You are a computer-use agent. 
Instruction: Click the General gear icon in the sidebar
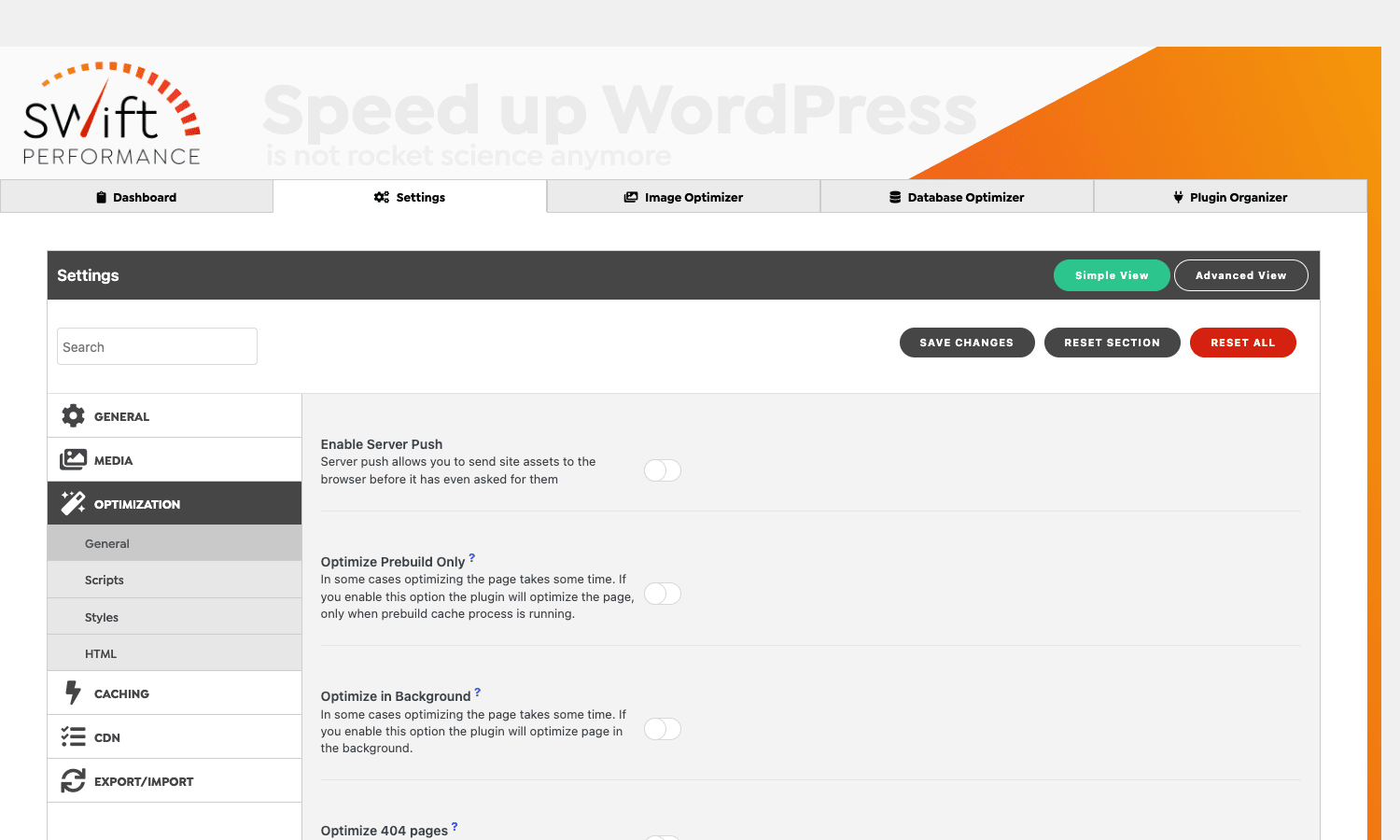tap(73, 415)
